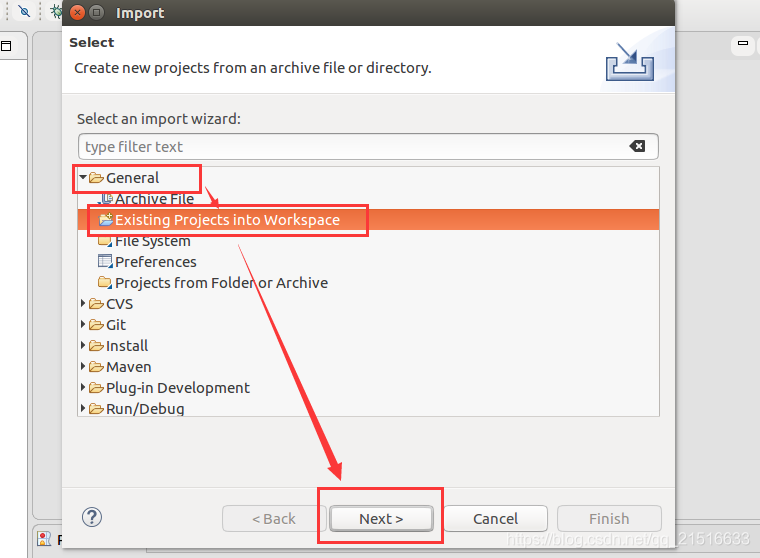Expand the Install folder node
The image size is (760, 558).
click(83, 345)
